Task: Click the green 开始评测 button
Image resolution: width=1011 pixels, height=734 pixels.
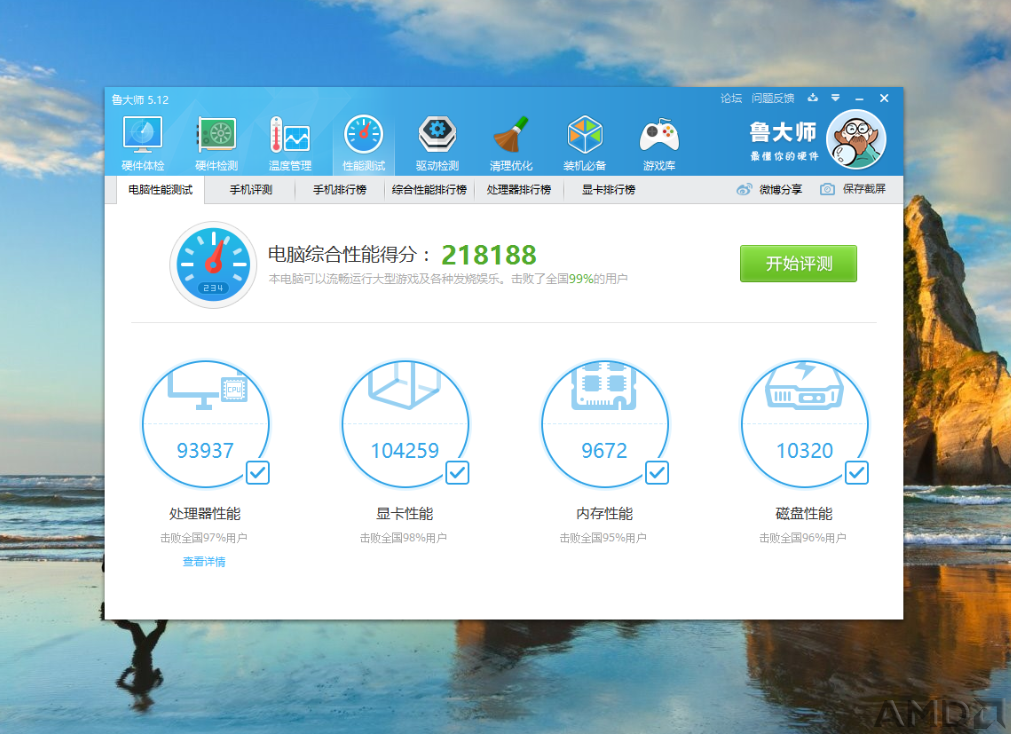Action: pos(798,263)
